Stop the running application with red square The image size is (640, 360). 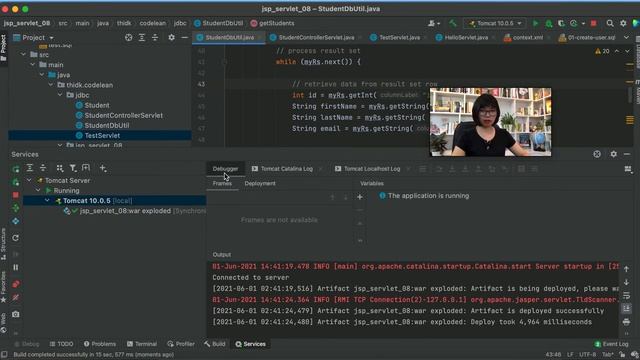click(593, 24)
